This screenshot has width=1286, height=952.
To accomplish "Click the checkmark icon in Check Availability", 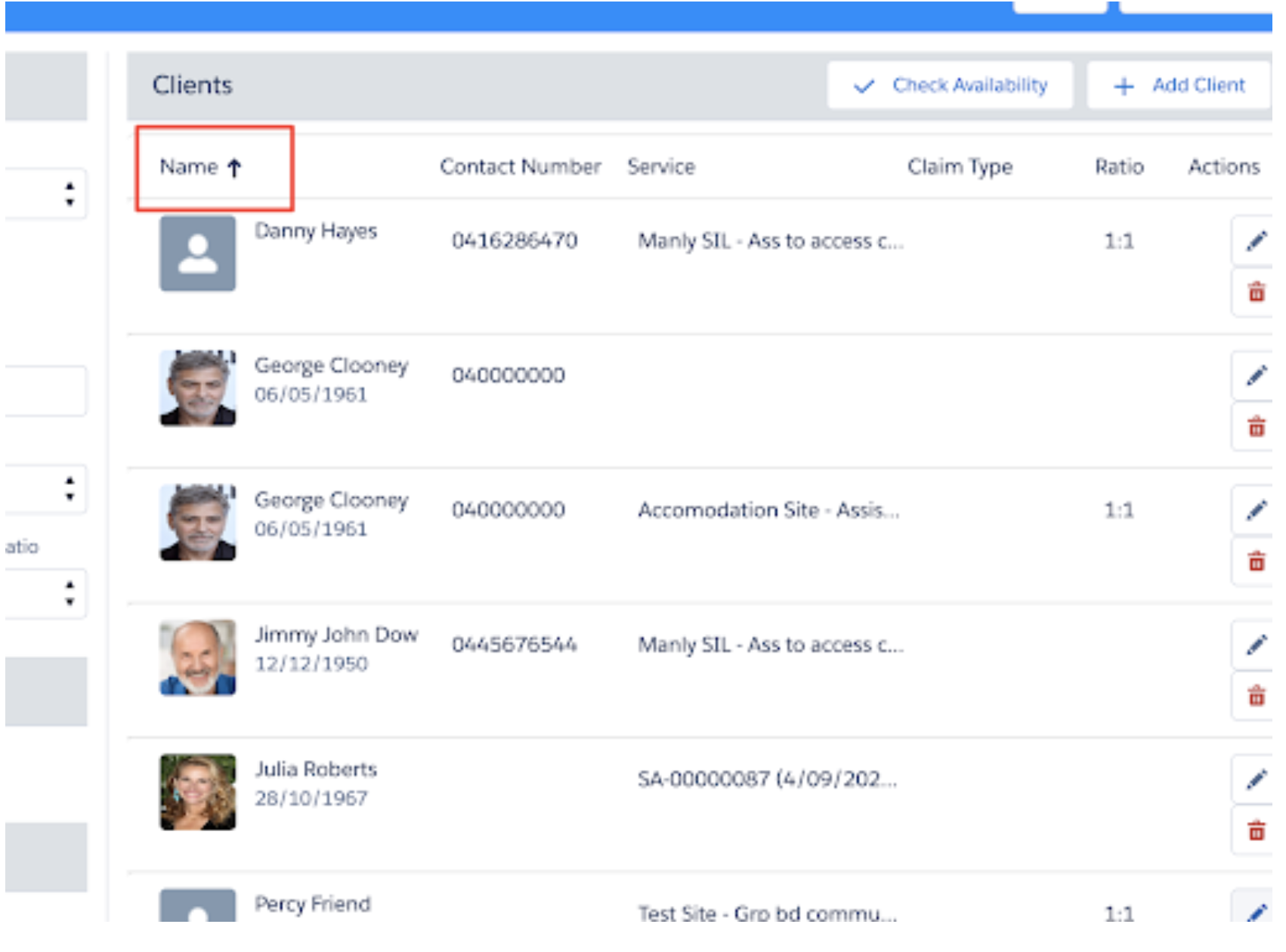I will pyautogui.click(x=864, y=86).
